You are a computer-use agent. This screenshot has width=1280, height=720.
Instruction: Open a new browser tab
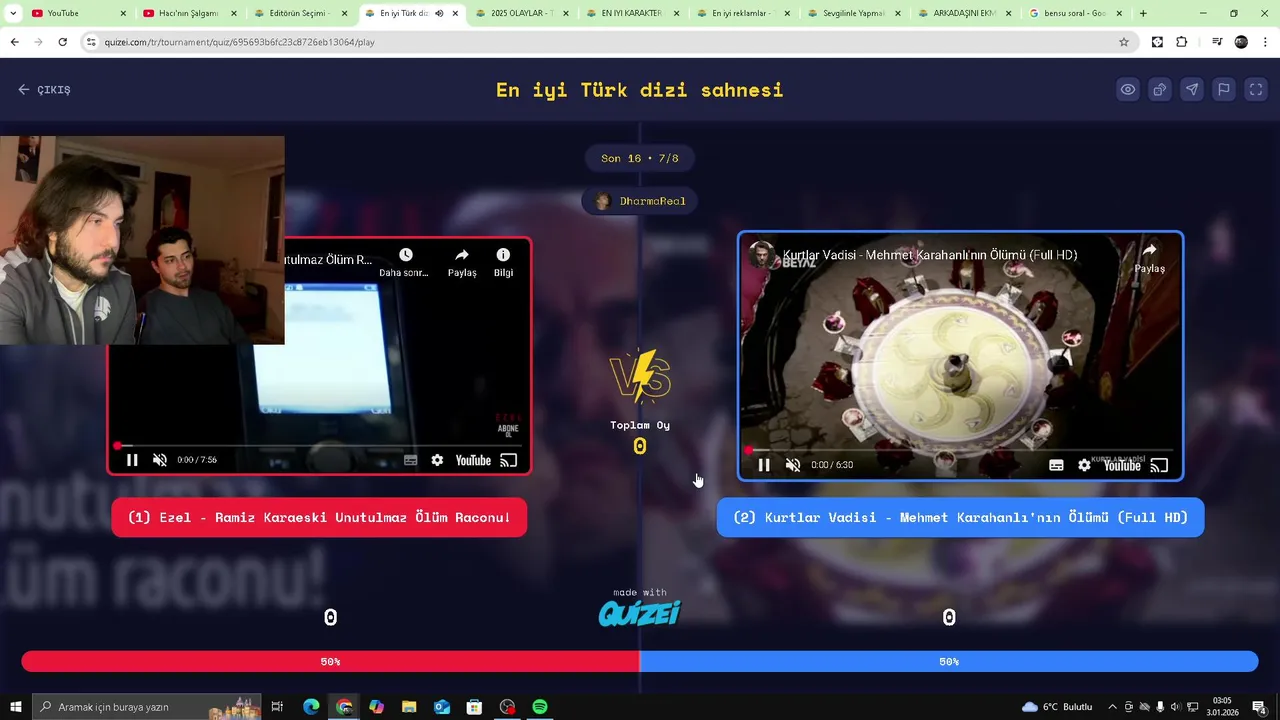[1143, 13]
